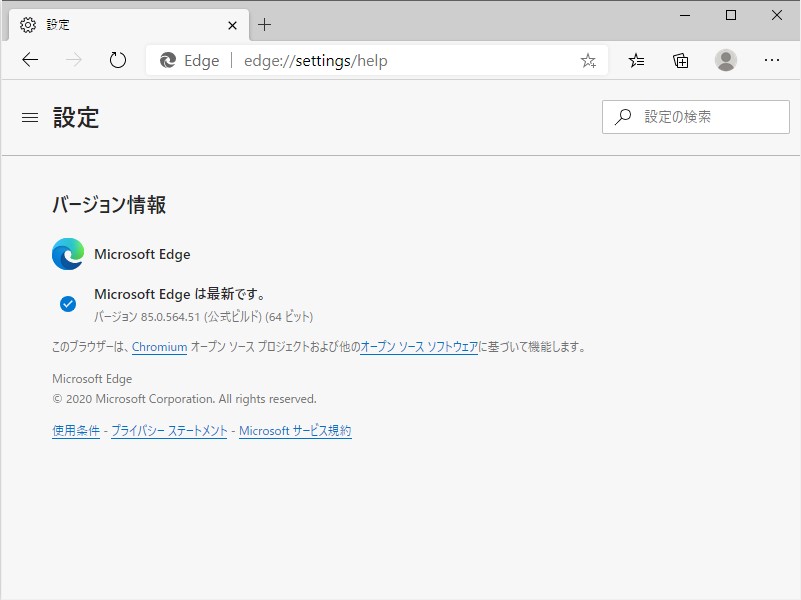Open the browser options via ellipsis icon
801x600 pixels.
coord(771,60)
